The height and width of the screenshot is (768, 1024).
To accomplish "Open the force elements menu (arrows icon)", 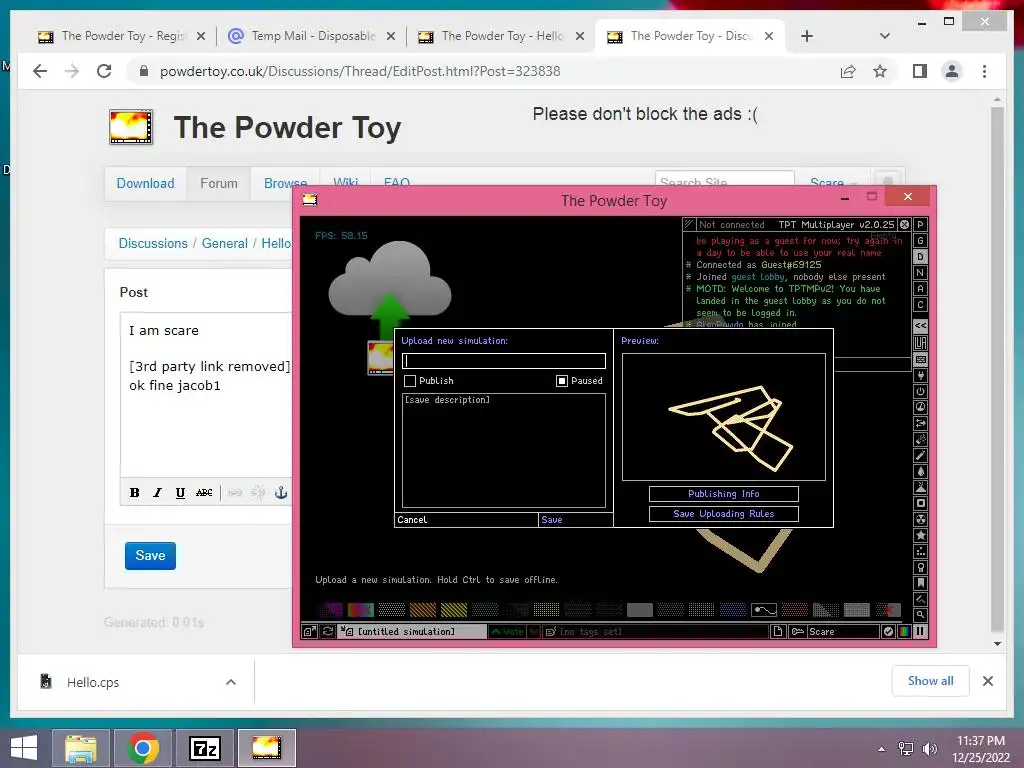I will (x=920, y=423).
